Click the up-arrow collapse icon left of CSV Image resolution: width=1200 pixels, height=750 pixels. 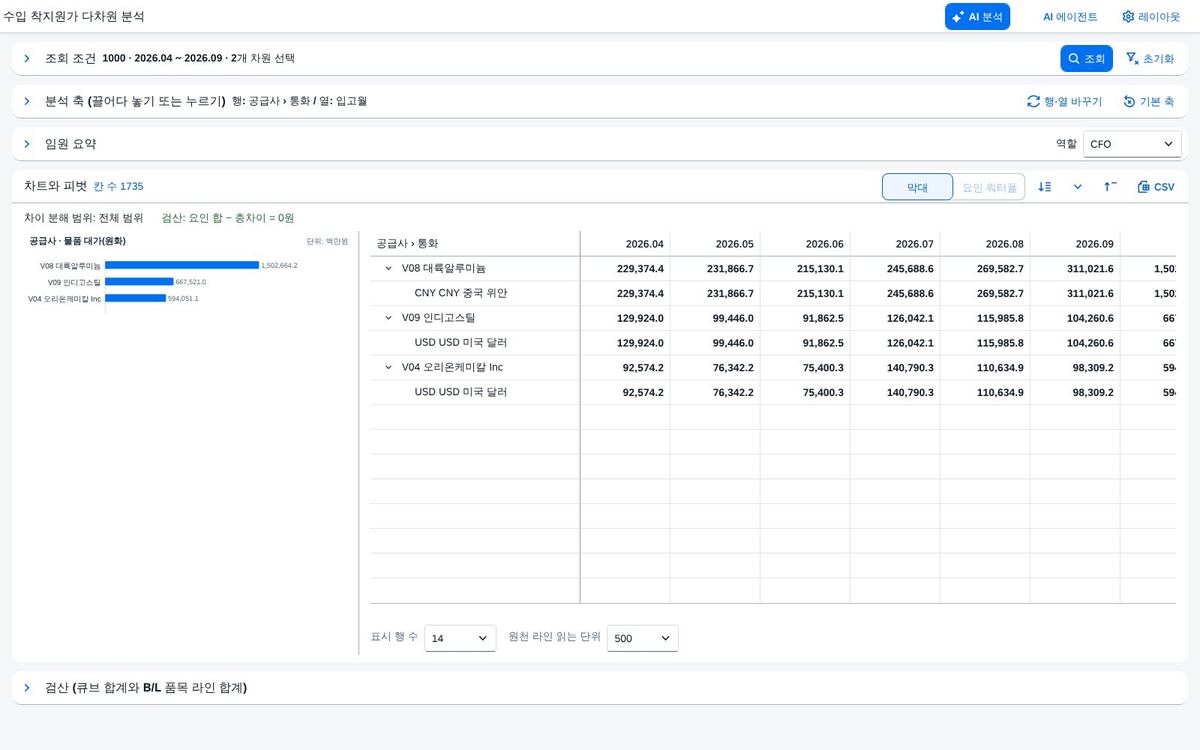coord(1110,187)
